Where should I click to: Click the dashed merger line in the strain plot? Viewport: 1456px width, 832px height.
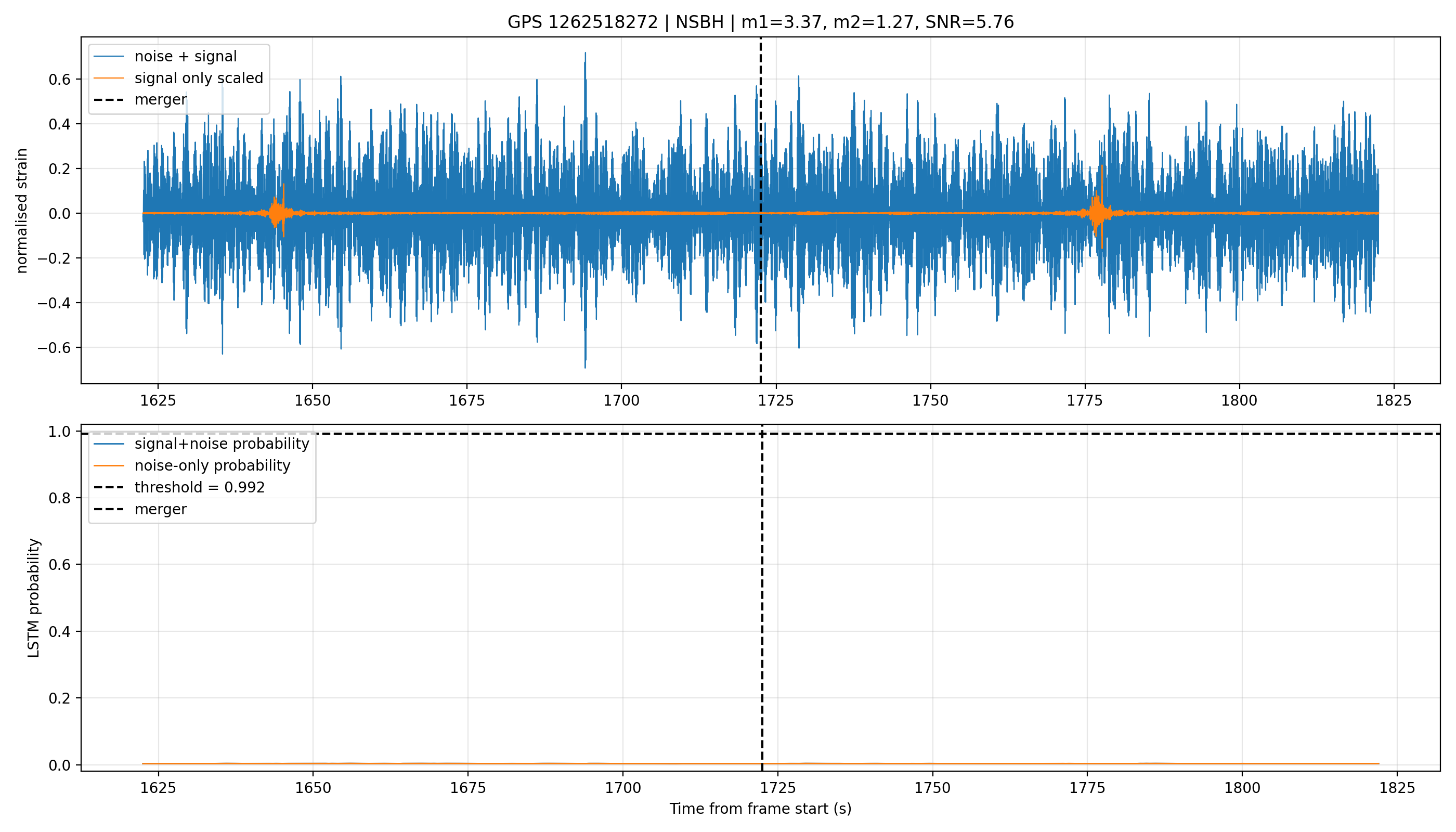[x=761, y=285]
